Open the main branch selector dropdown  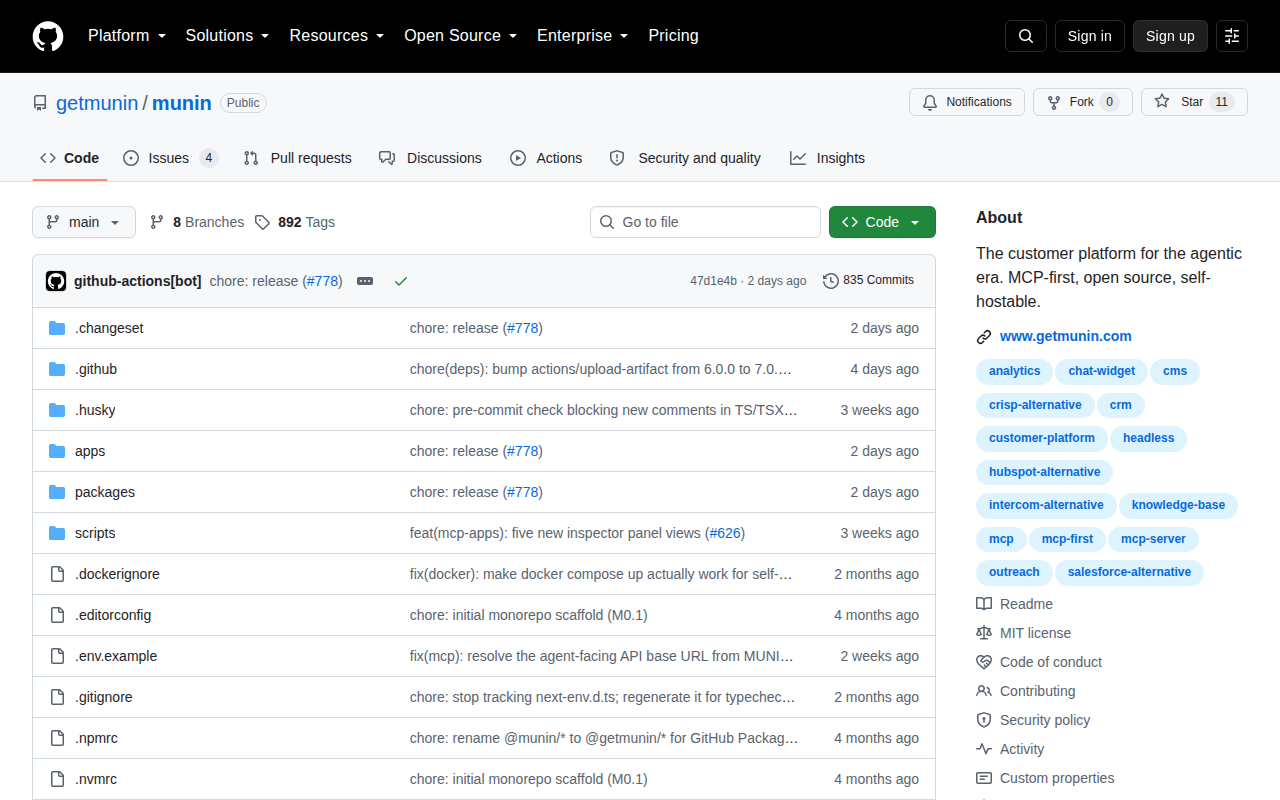coord(84,222)
